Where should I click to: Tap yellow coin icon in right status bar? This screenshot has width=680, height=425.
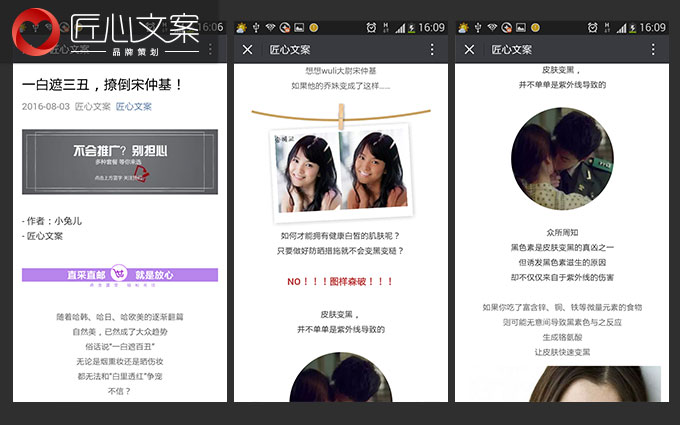[536, 28]
